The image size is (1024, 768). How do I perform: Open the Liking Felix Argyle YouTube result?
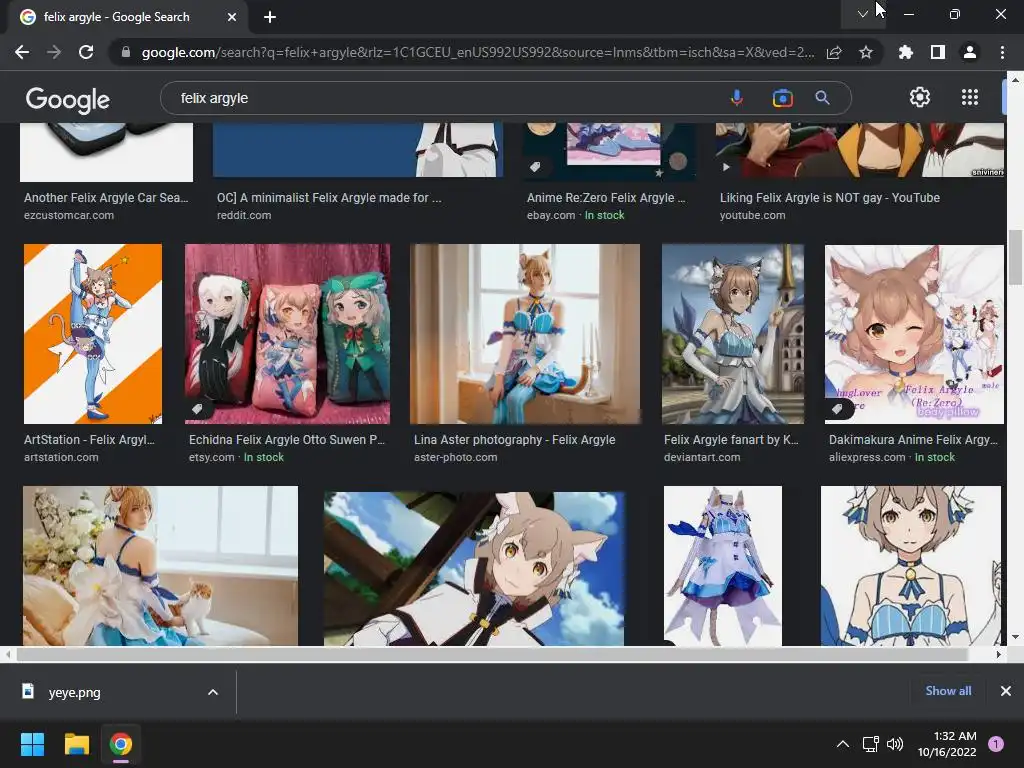click(829, 197)
